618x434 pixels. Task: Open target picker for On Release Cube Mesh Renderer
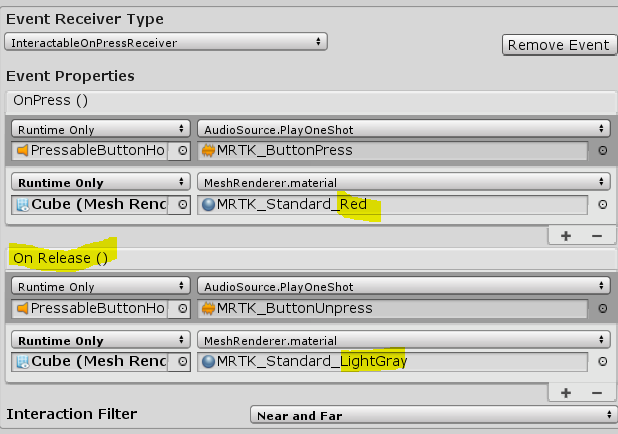point(182,362)
